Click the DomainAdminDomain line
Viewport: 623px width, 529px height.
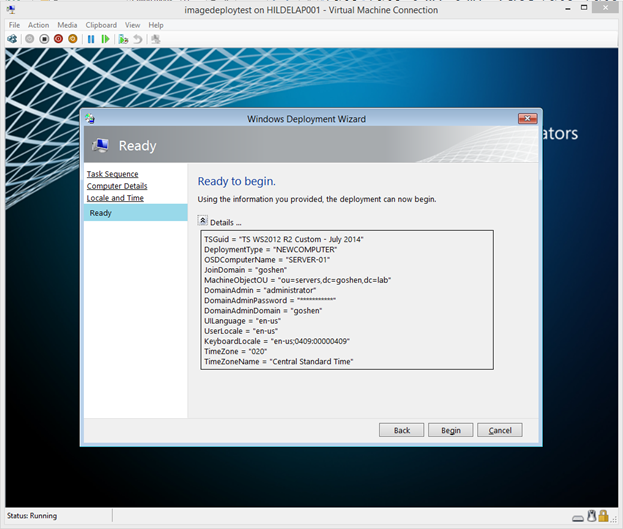point(263,311)
